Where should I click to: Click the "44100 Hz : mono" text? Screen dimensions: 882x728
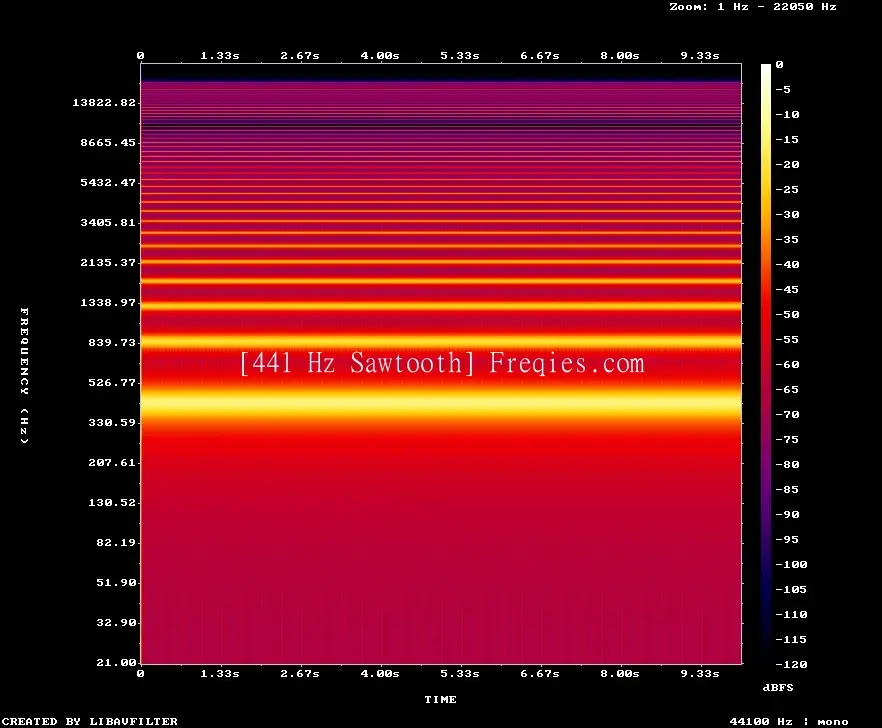coord(789,721)
